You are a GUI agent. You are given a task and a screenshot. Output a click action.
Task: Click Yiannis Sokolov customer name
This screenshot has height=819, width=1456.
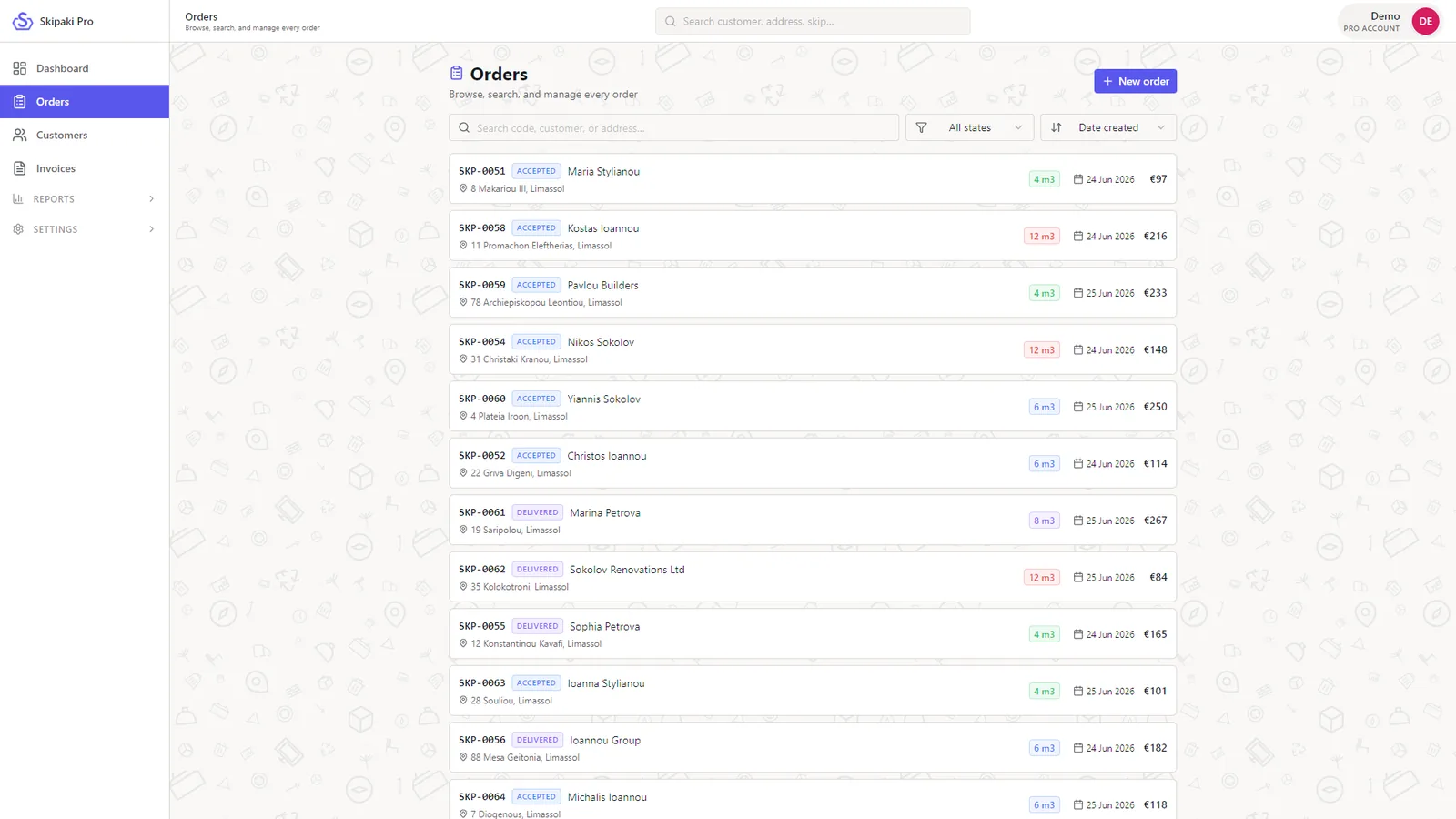pyautogui.click(x=604, y=399)
